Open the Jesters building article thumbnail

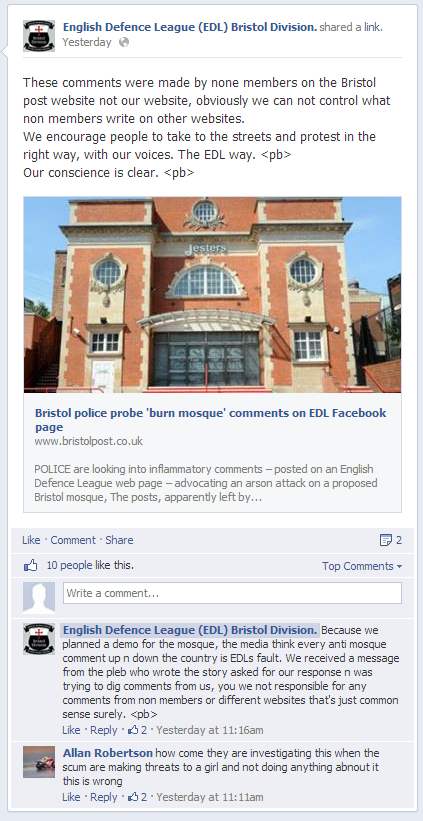[213, 295]
